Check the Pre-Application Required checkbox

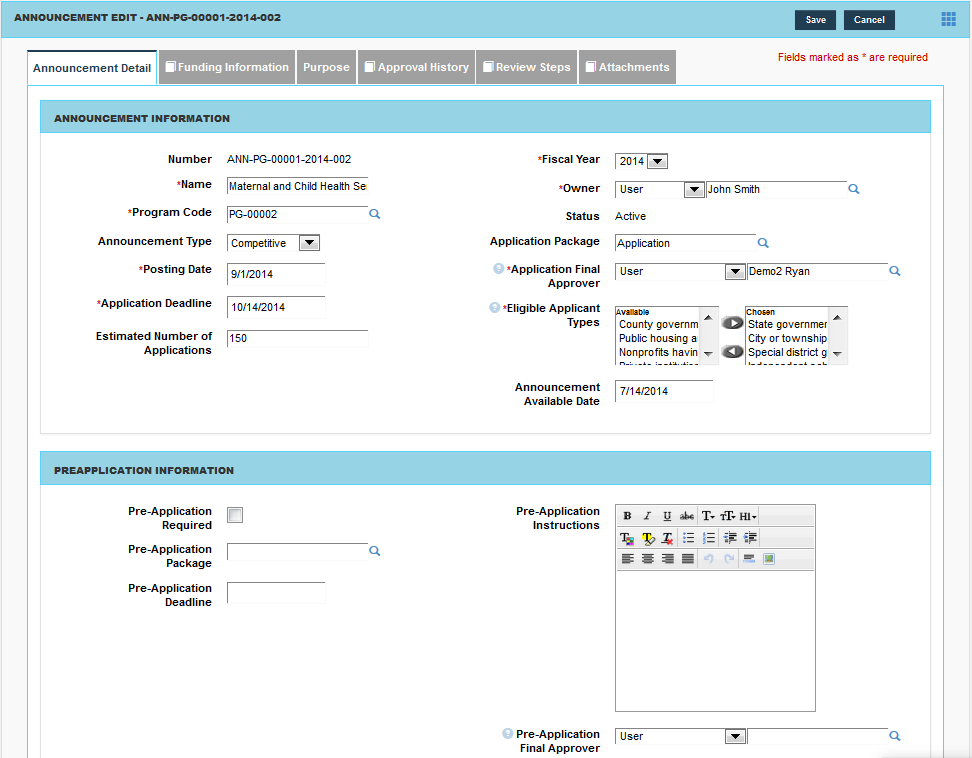(235, 515)
